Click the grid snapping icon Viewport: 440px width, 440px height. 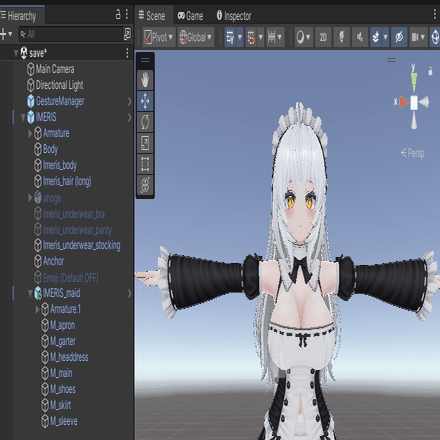(251, 37)
